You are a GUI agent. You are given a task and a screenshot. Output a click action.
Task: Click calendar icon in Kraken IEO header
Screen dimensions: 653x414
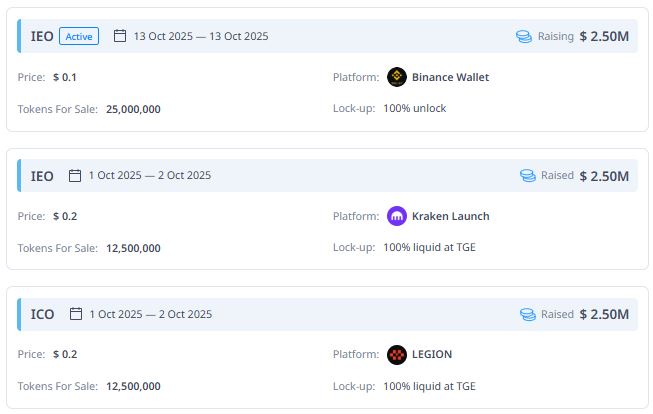click(75, 175)
